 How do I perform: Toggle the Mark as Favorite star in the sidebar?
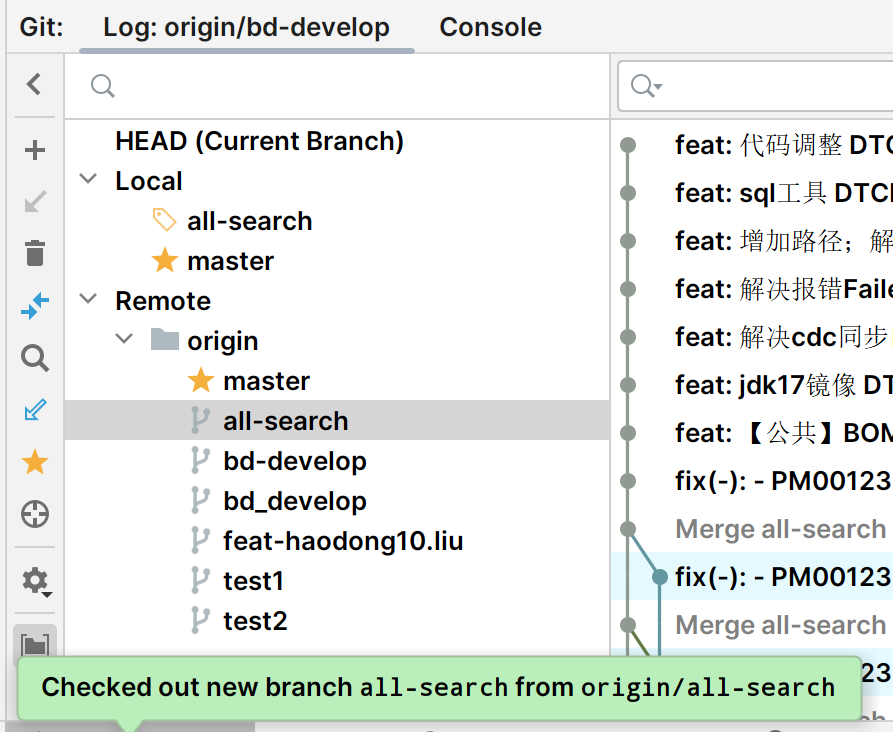coord(35,462)
